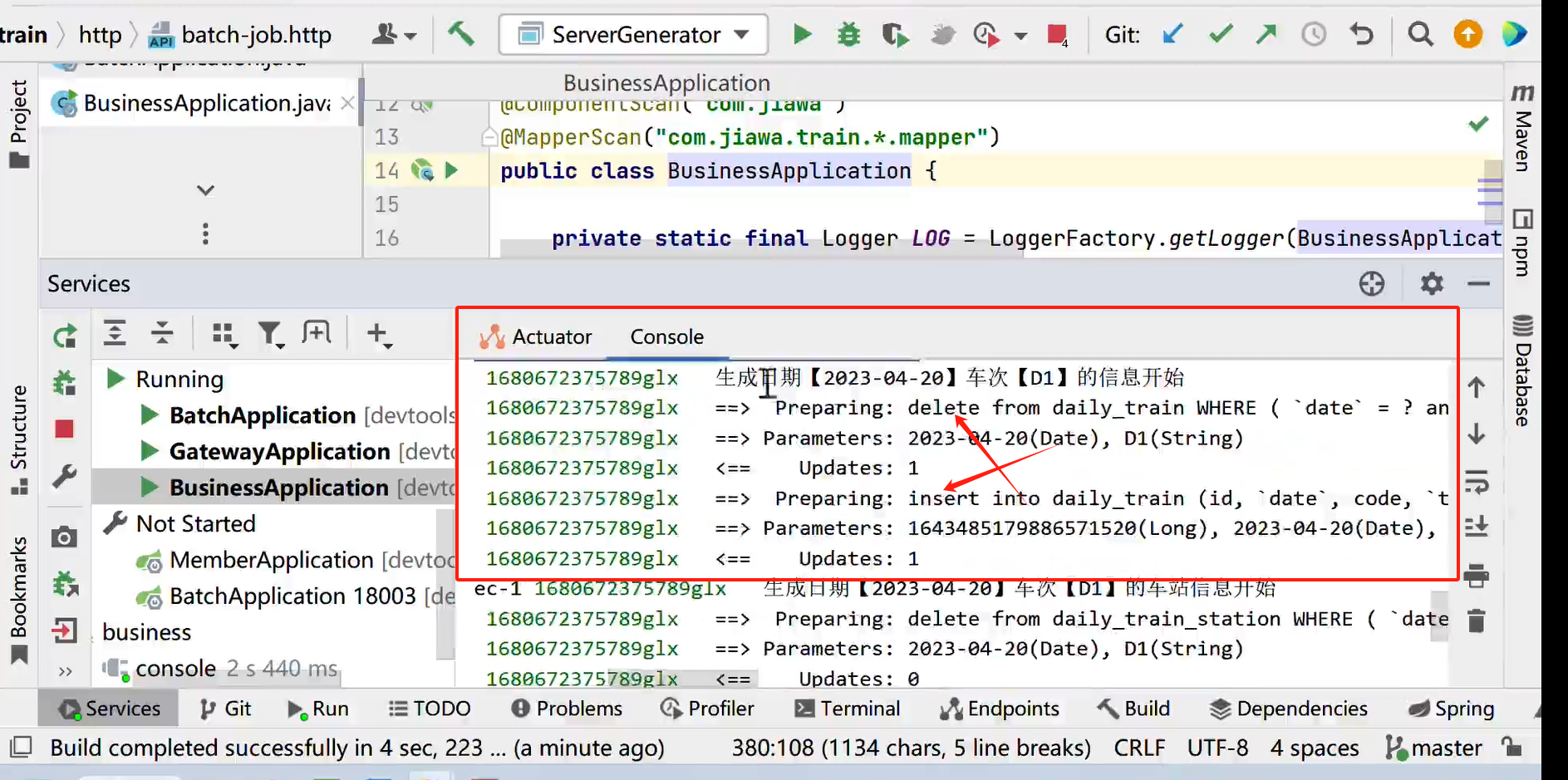This screenshot has width=1568, height=780.
Task: Open Maven tool window on right sidebar
Action: (x=1522, y=128)
